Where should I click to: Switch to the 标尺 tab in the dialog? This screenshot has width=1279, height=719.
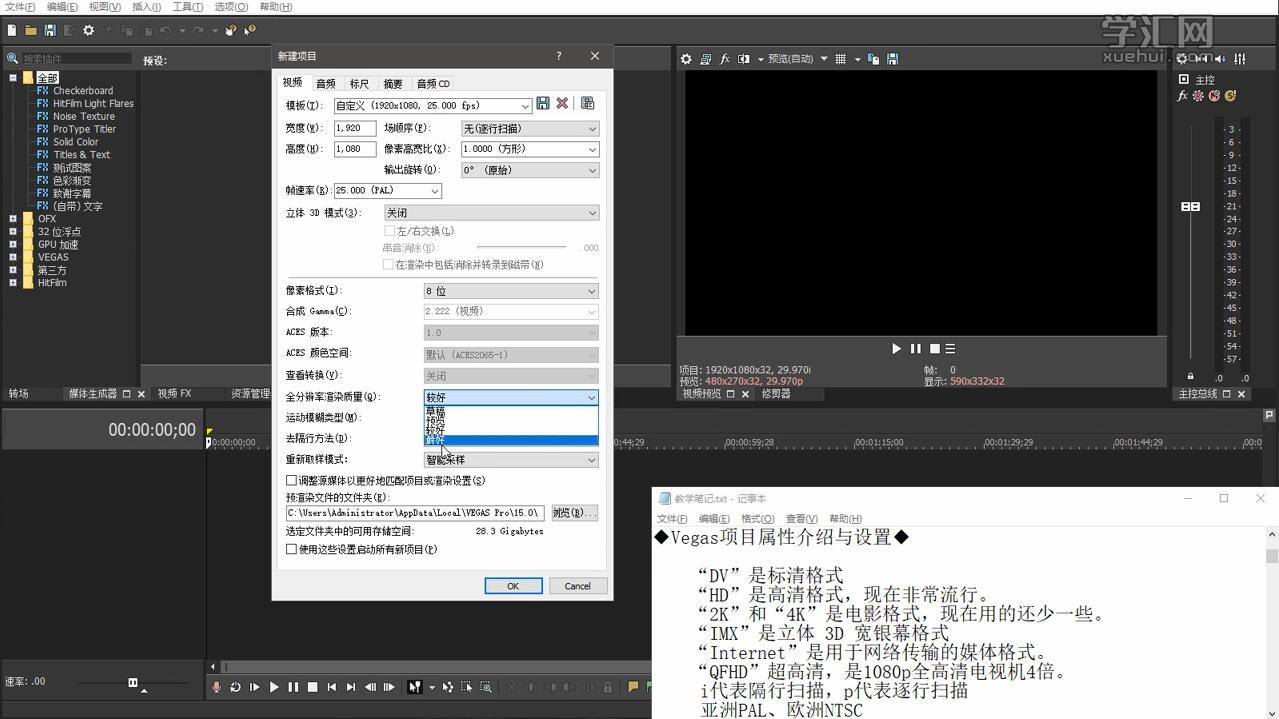(359, 83)
